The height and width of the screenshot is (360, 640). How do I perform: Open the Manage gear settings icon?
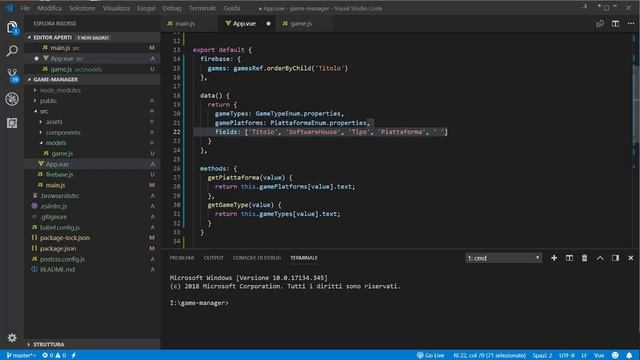point(12,338)
